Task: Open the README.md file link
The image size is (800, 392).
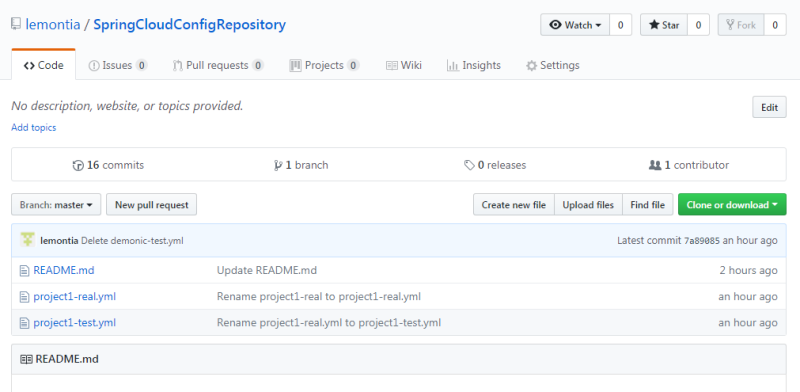Action: [64, 271]
